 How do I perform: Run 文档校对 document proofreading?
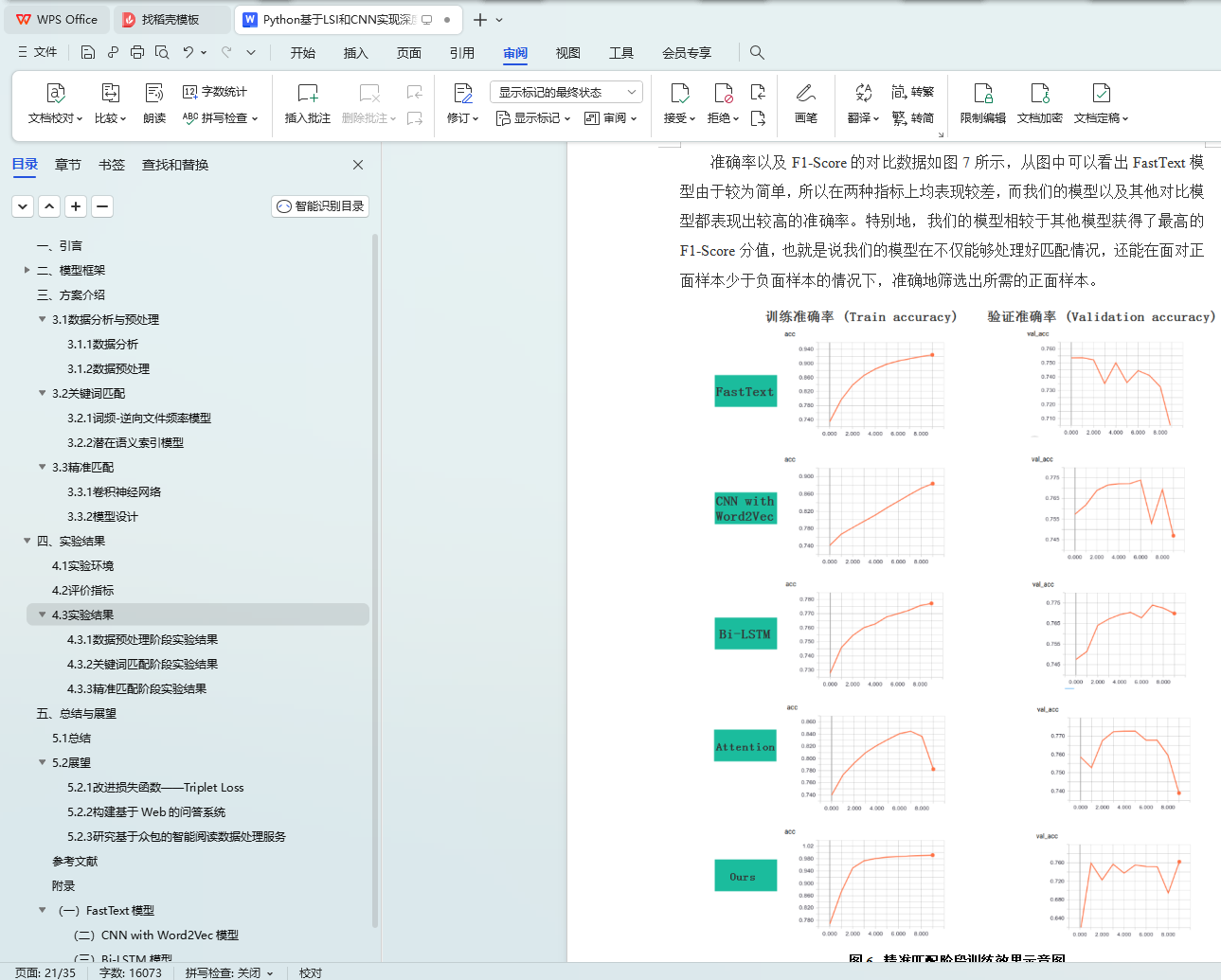[55, 104]
